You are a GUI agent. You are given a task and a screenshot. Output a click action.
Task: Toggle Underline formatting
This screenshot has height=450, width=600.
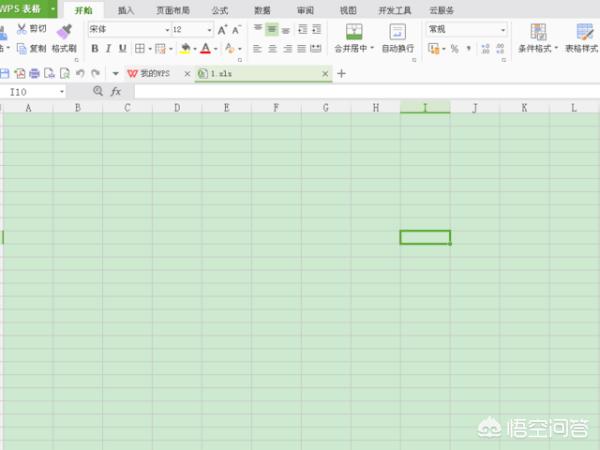click(x=123, y=48)
